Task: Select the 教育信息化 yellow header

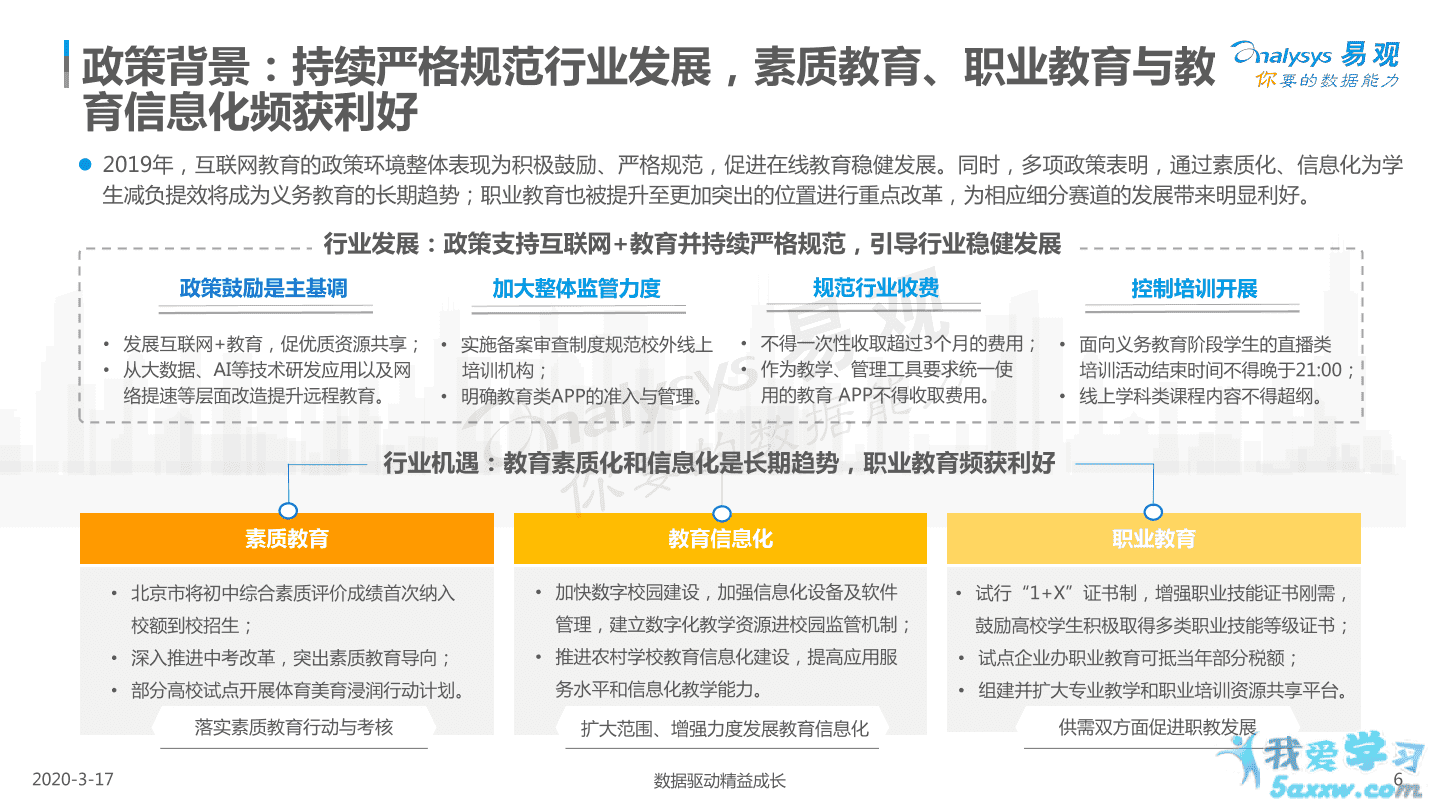Action: point(720,538)
